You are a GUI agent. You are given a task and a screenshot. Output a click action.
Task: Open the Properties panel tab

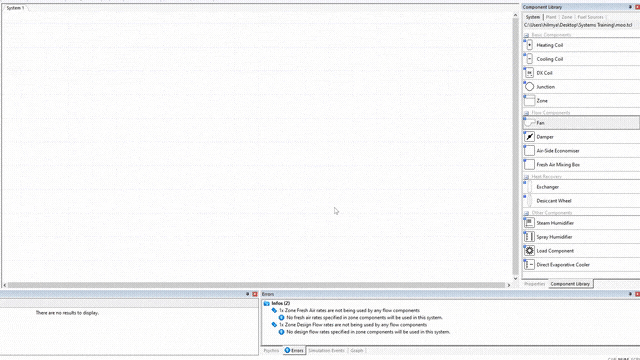535,284
